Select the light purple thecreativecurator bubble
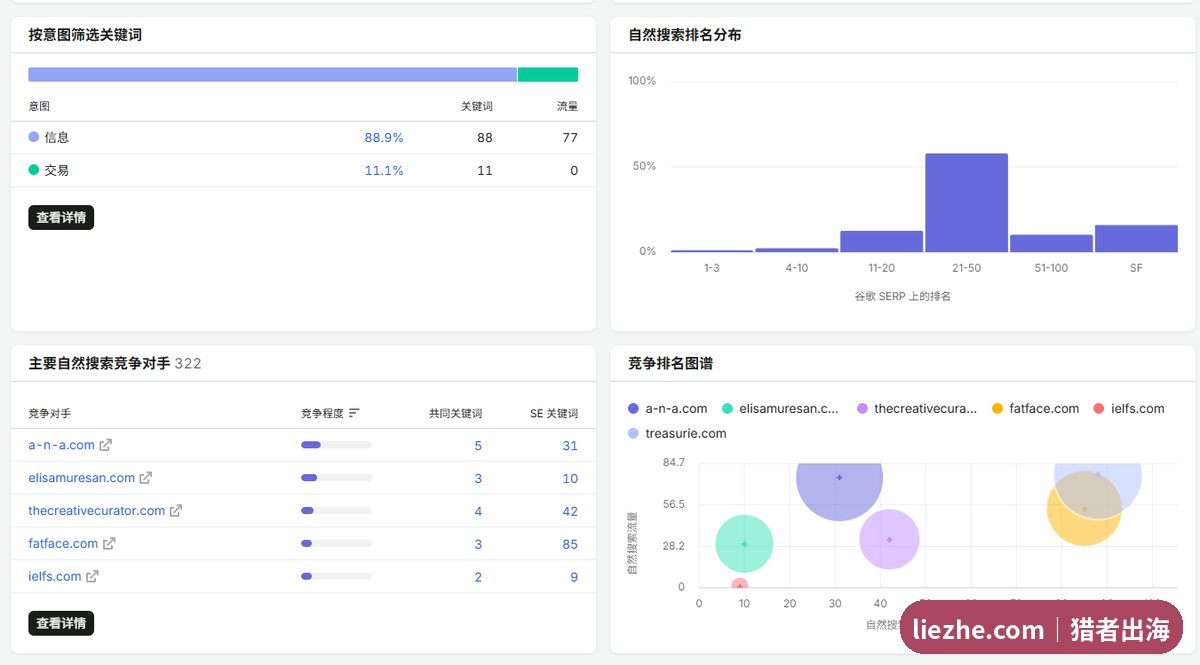The image size is (1200, 665). [889, 539]
